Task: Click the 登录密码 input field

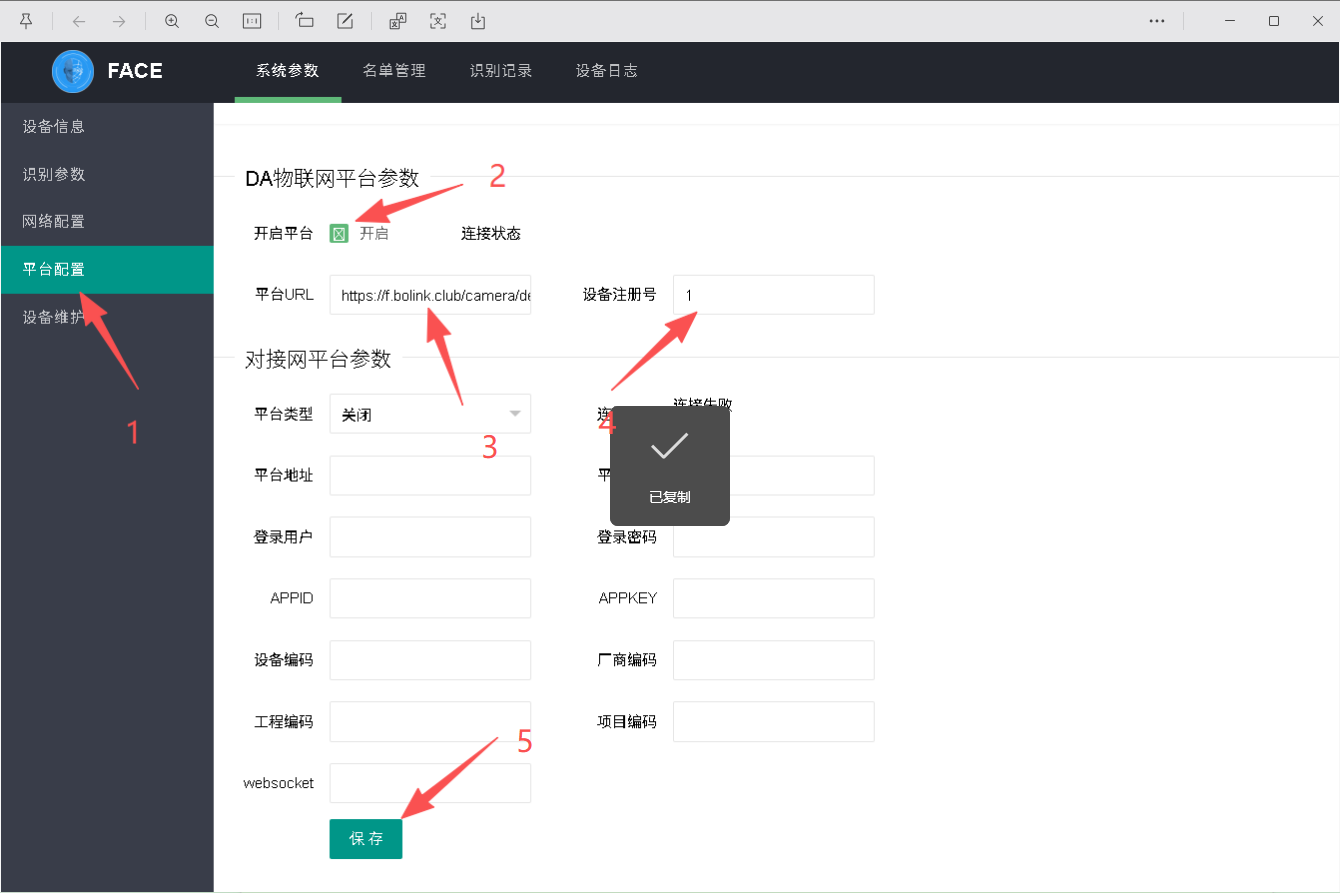Action: (774, 537)
